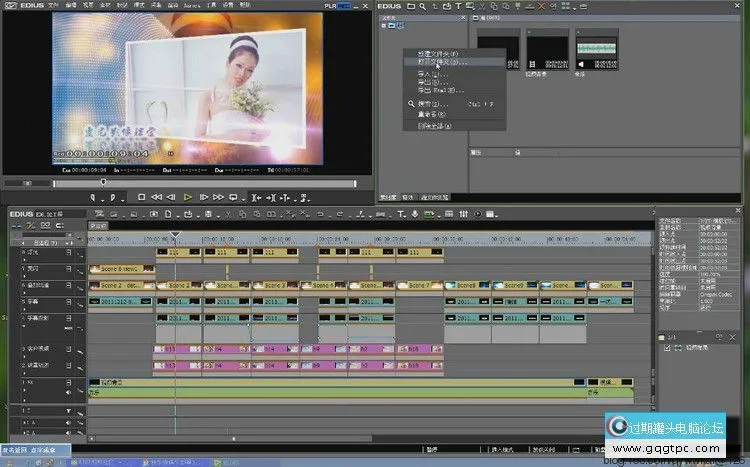Open the view mode dropdown in bin toolbar
Viewport: 750px width, 467px height.
click(x=576, y=6)
